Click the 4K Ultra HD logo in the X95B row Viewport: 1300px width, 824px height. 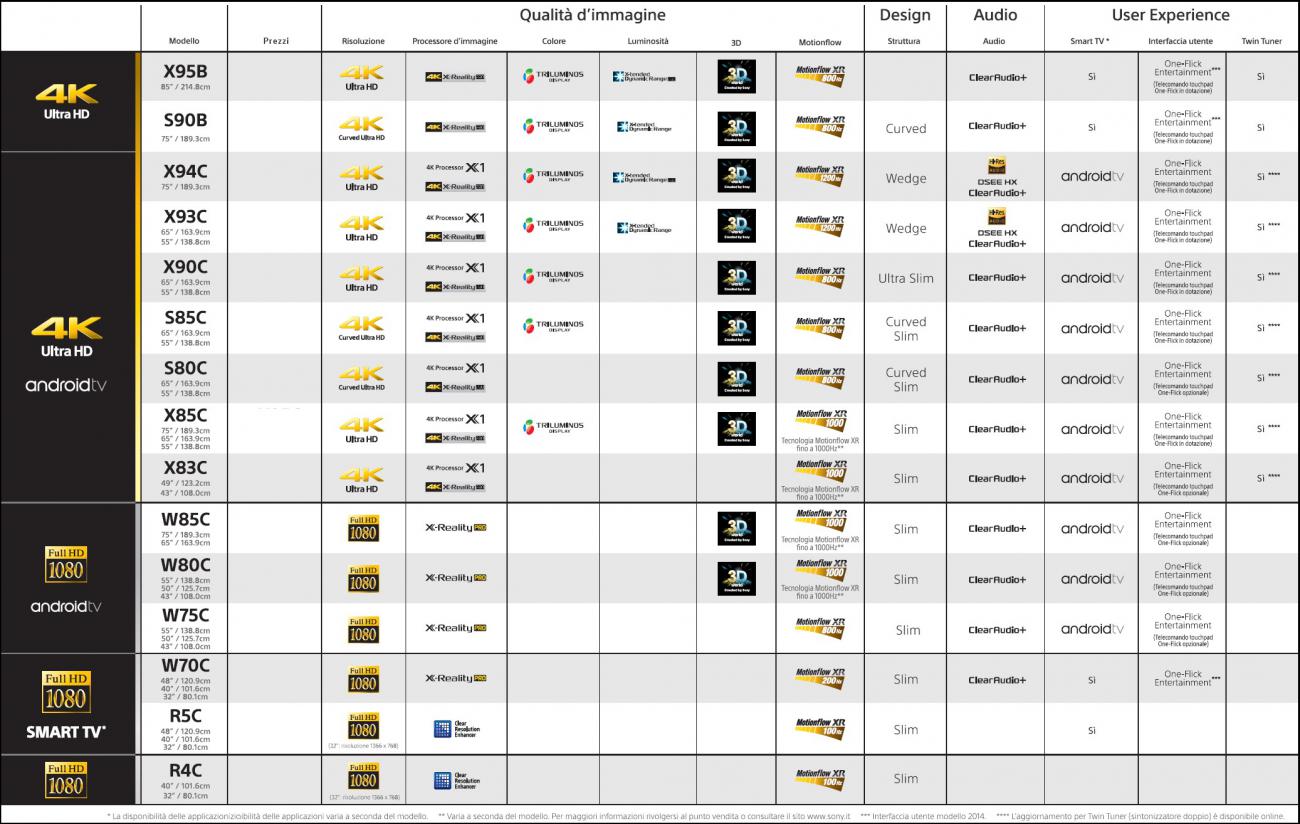pyautogui.click(x=361, y=76)
